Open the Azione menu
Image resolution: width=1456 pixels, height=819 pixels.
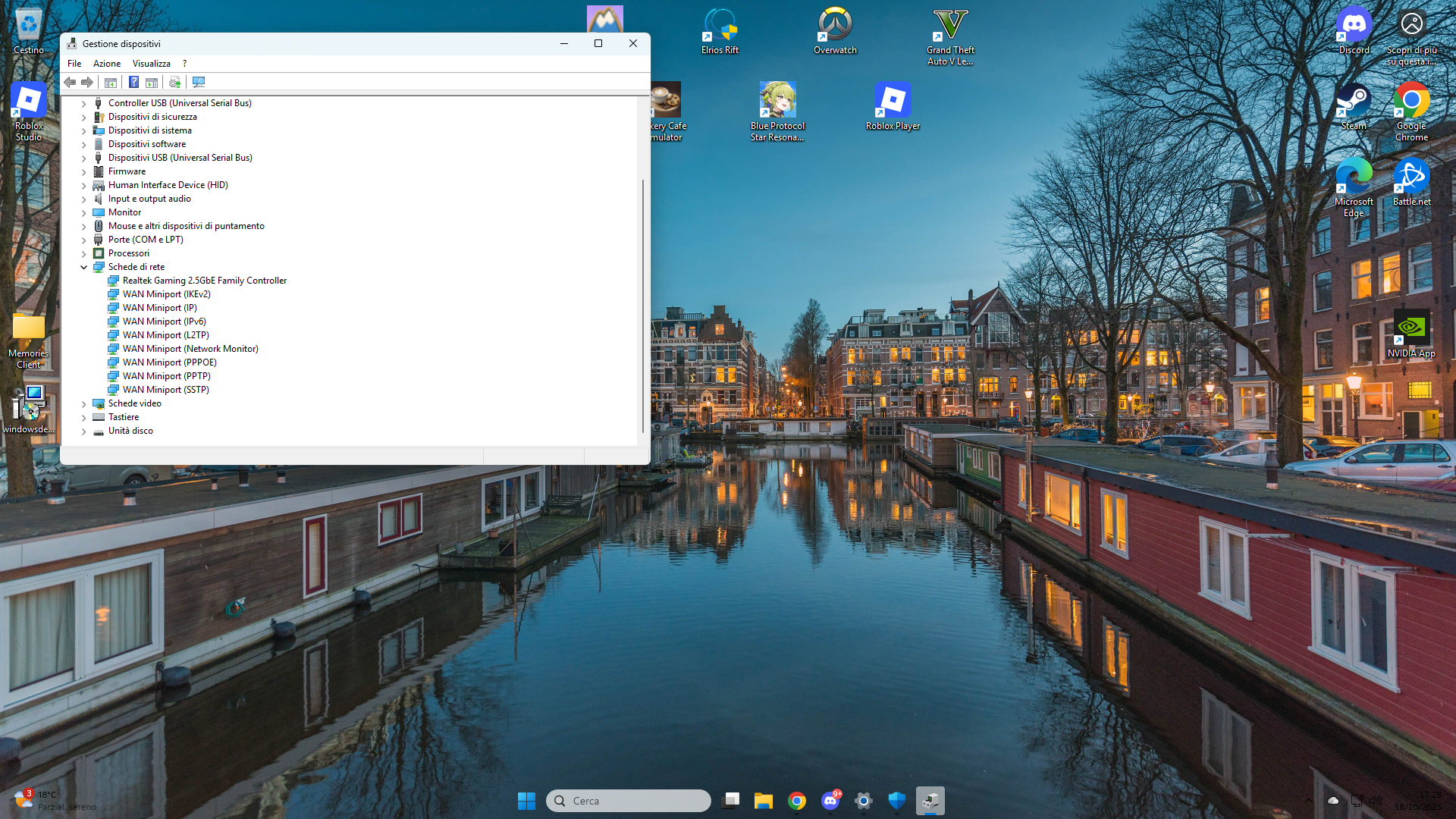coord(107,64)
